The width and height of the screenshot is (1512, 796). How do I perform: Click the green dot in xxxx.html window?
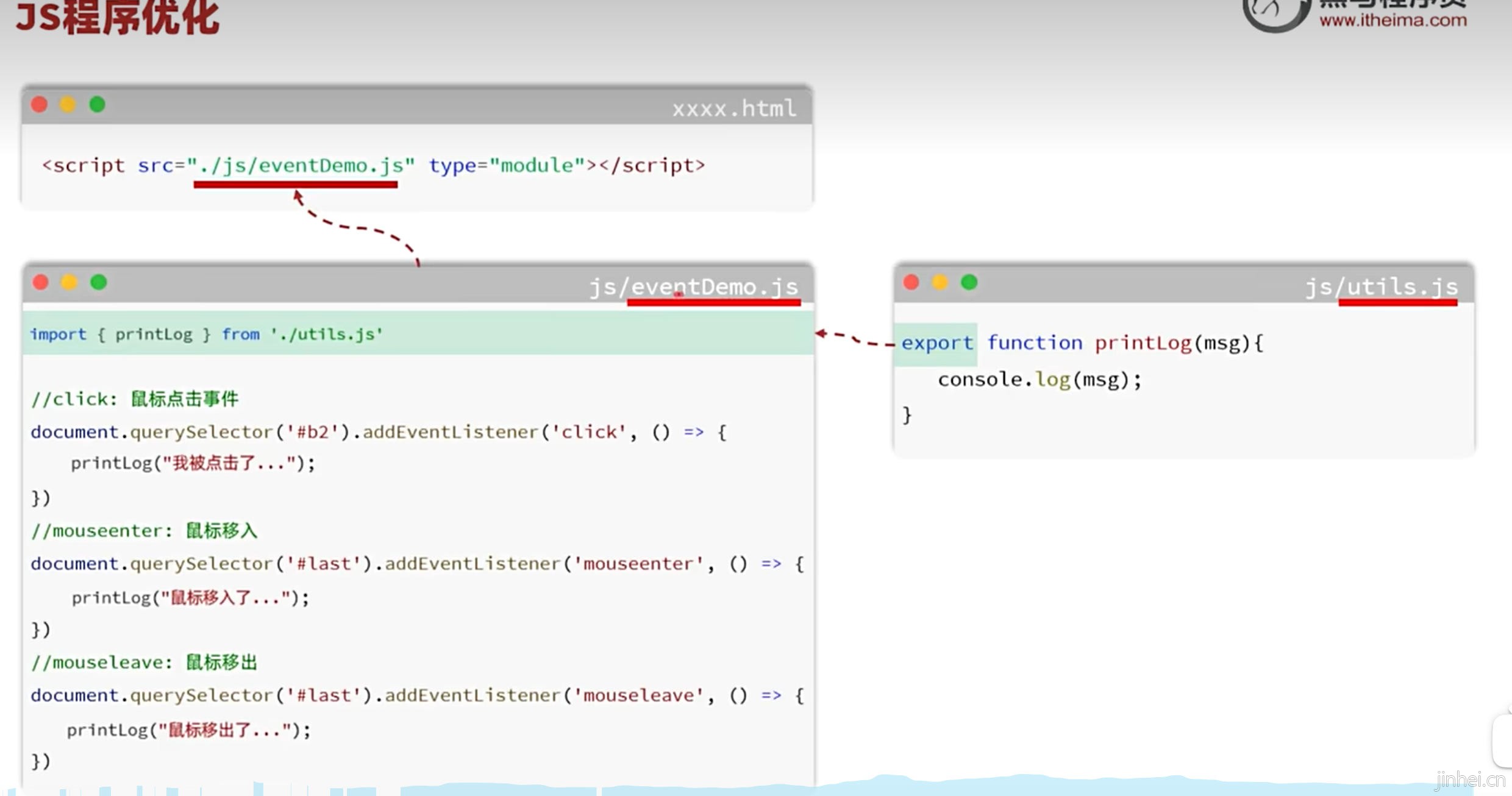(x=98, y=105)
